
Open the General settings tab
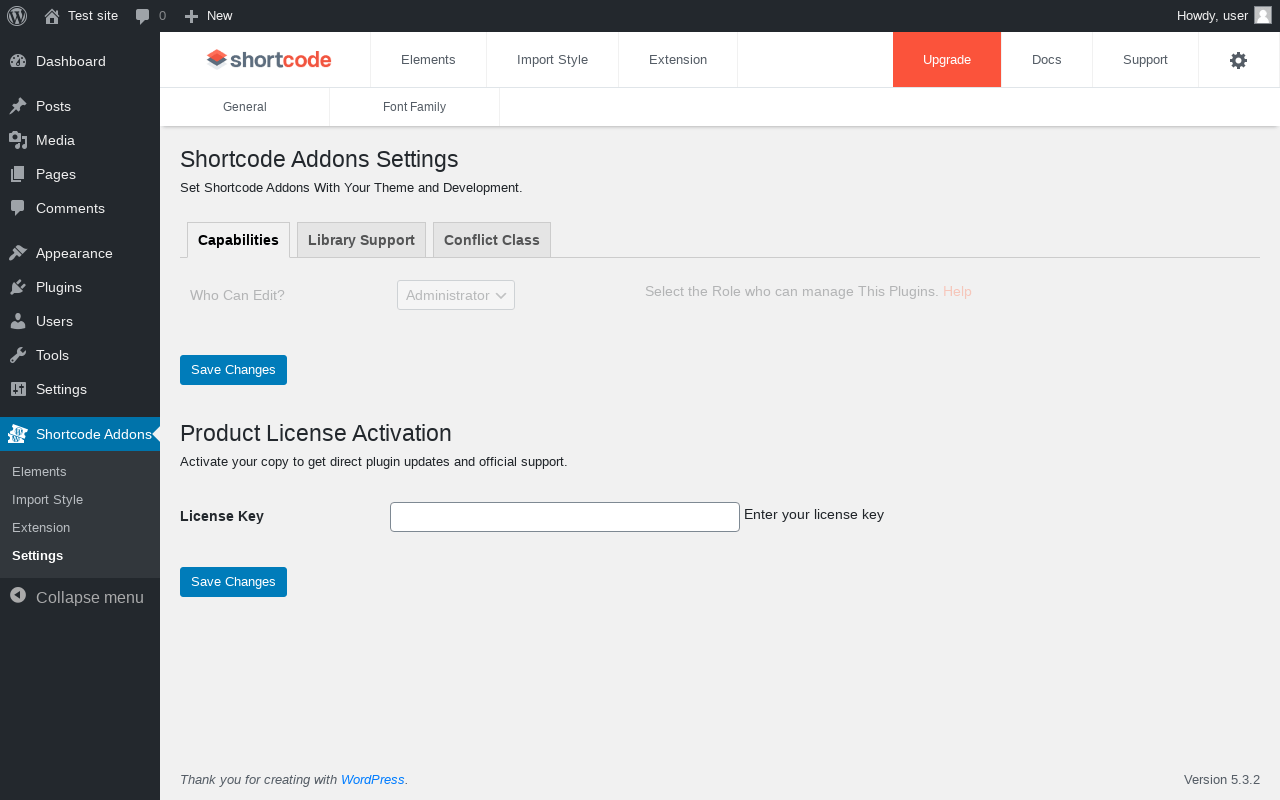click(x=245, y=107)
